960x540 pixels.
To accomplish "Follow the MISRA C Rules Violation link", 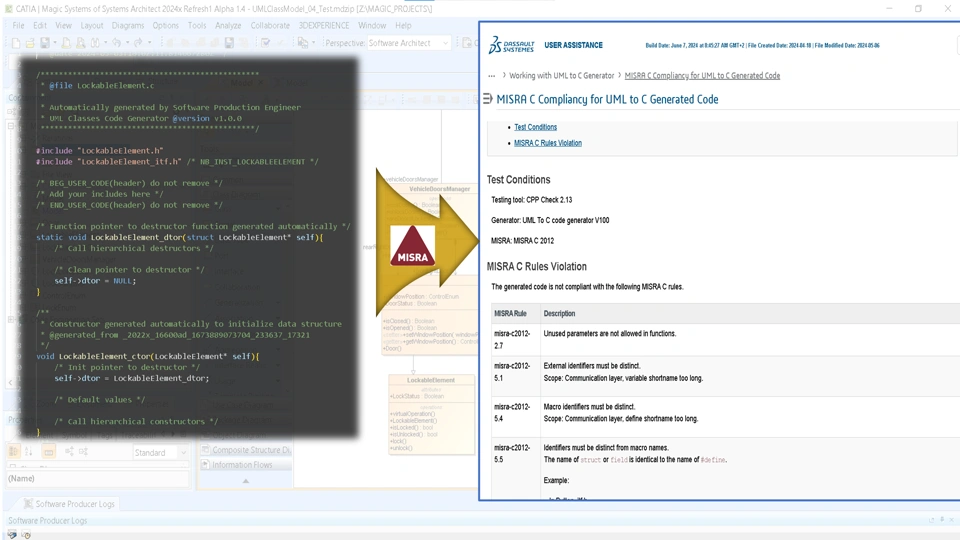I will click(547, 143).
